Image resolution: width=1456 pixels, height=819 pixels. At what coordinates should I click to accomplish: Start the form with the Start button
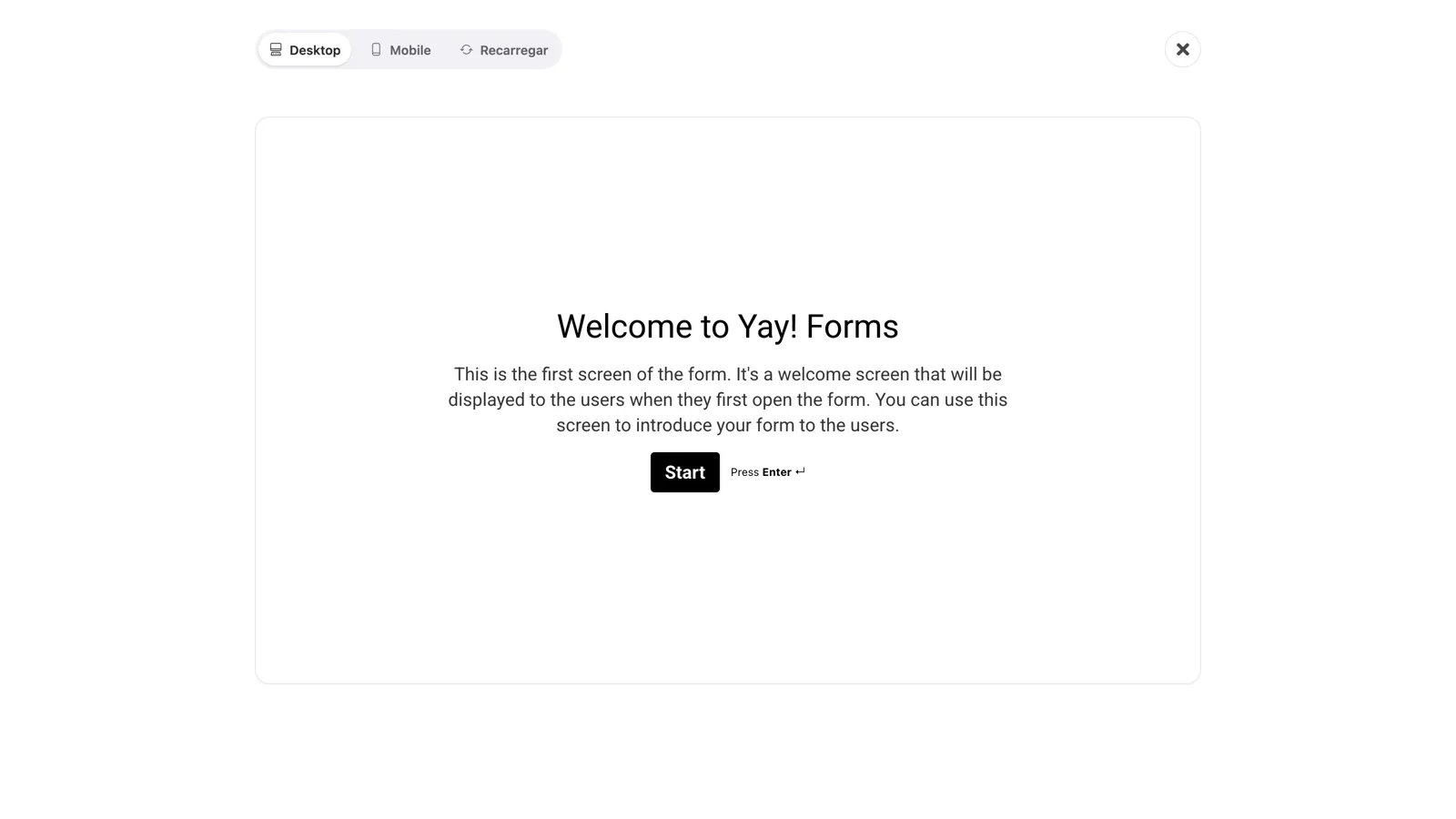pyautogui.click(x=684, y=472)
